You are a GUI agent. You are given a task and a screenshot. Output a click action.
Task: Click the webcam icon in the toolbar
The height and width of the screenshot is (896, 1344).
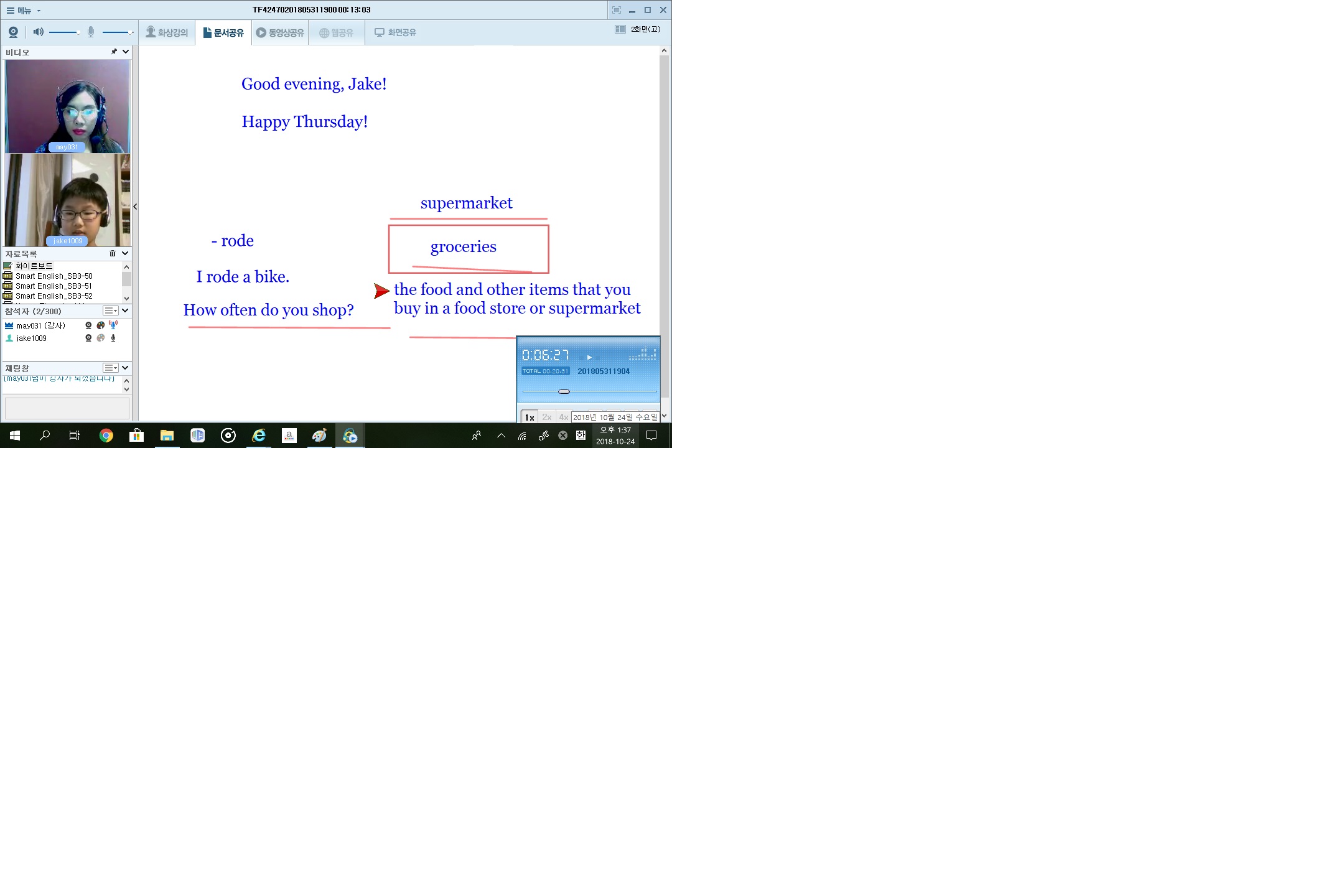[13, 32]
